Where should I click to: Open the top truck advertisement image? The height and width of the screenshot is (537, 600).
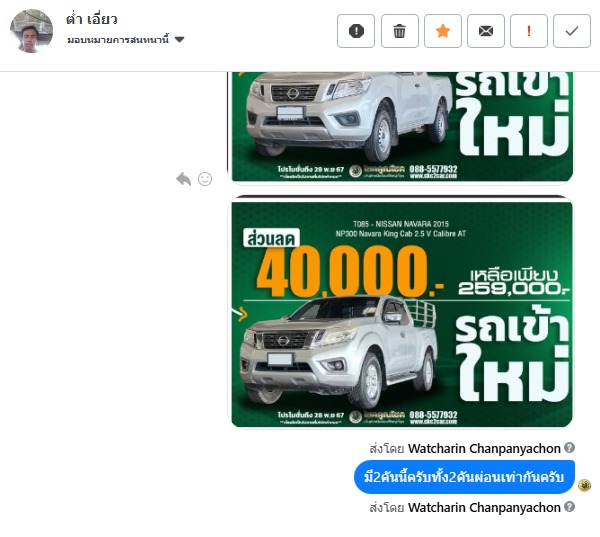401,127
